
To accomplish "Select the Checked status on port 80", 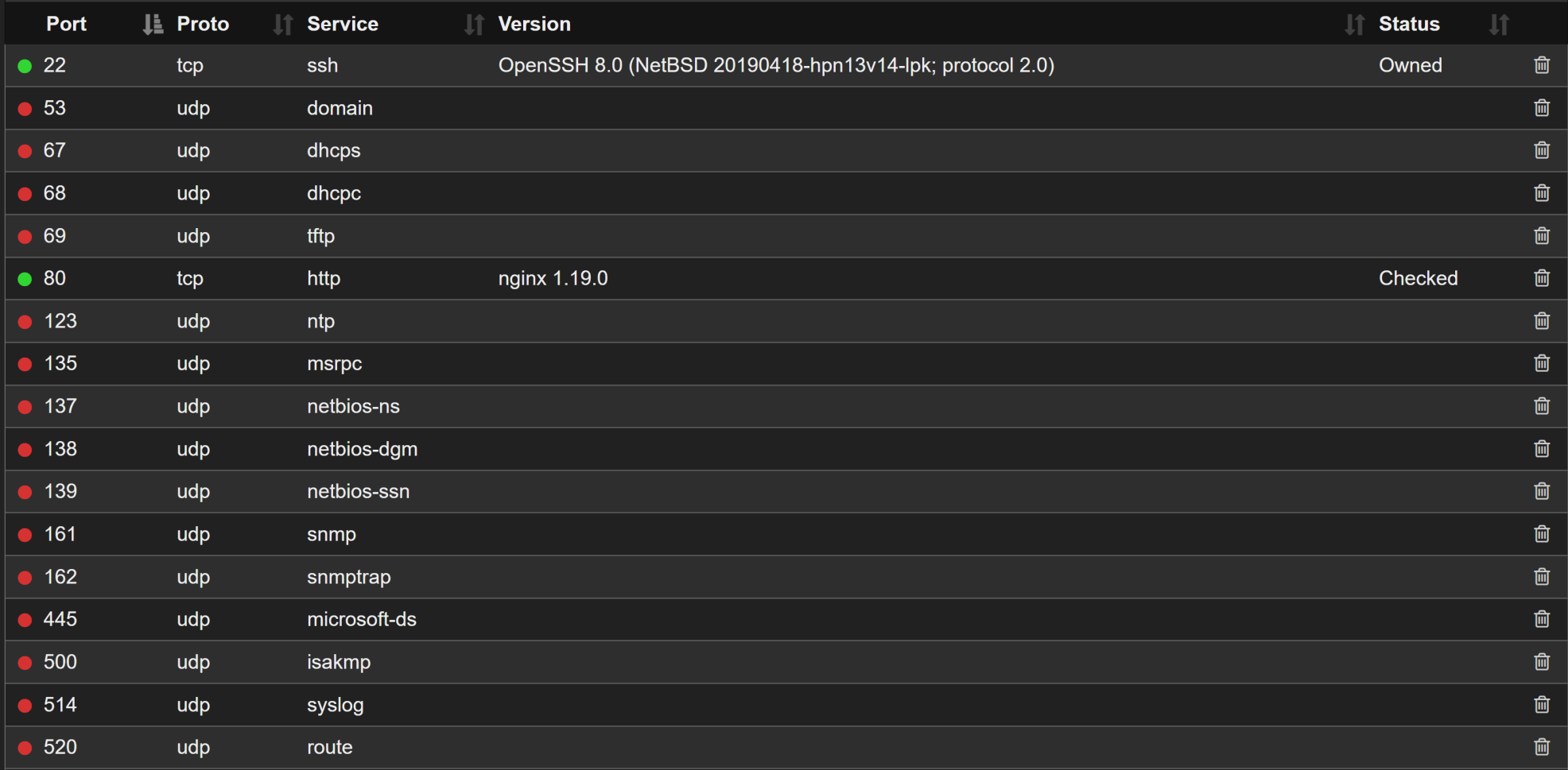I will coord(1418,278).
